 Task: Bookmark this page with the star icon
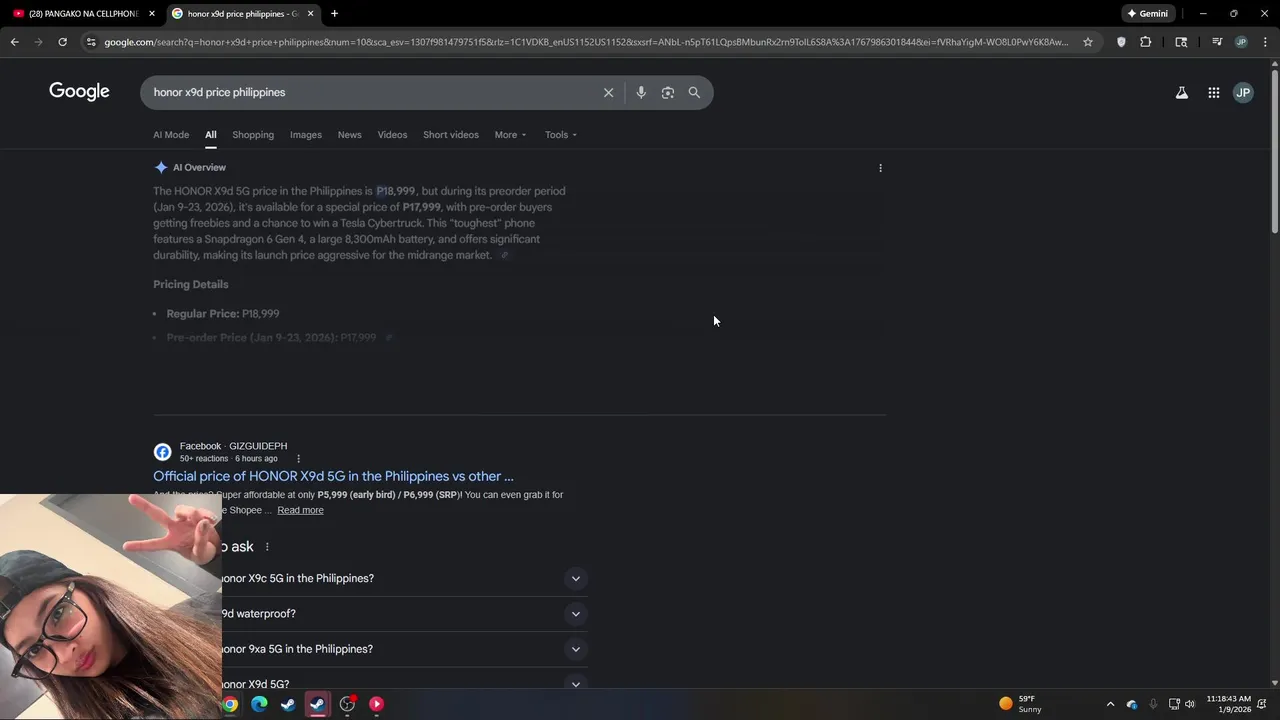click(1088, 42)
